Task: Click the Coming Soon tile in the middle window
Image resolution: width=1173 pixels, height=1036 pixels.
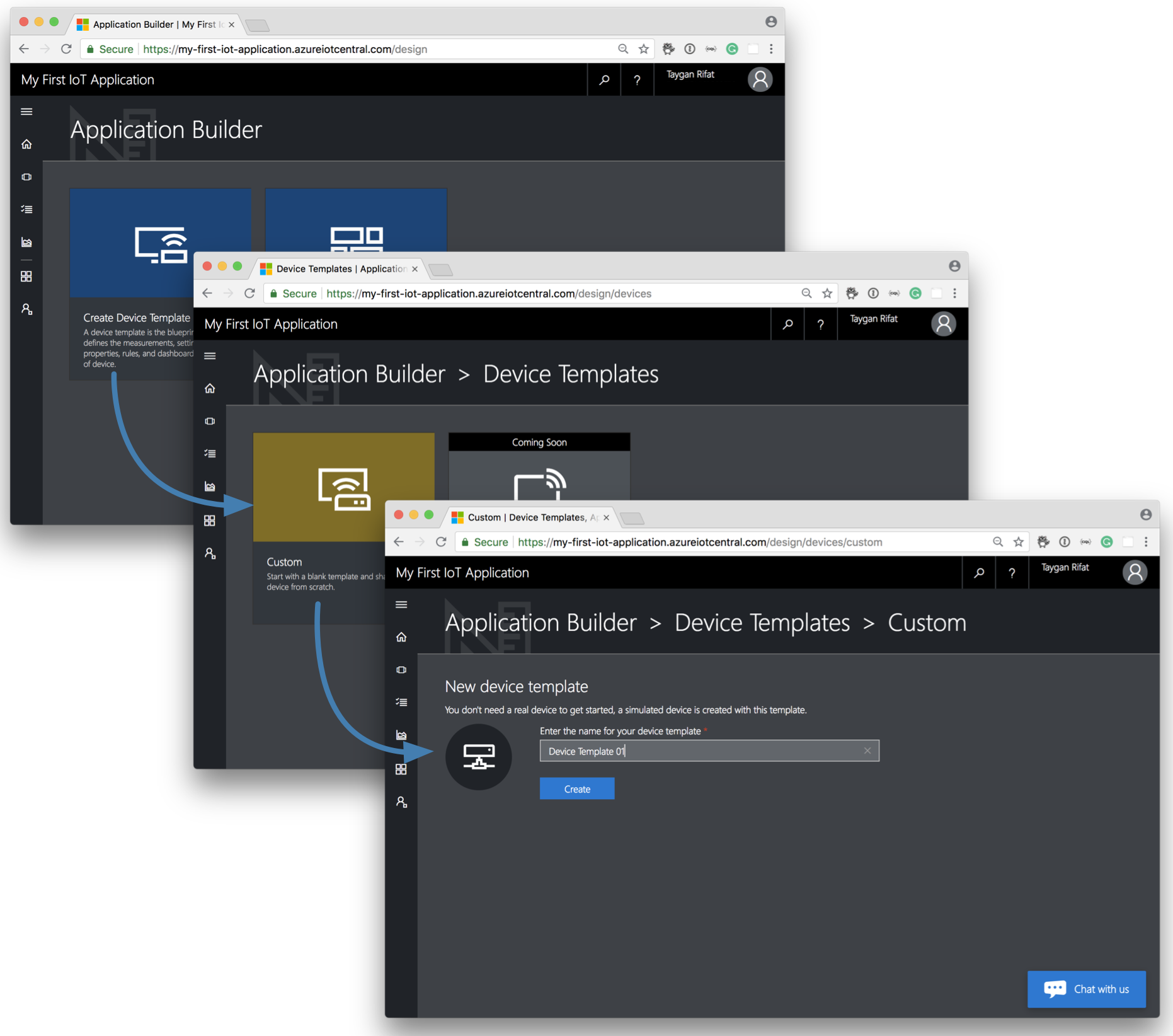Action: (x=539, y=466)
